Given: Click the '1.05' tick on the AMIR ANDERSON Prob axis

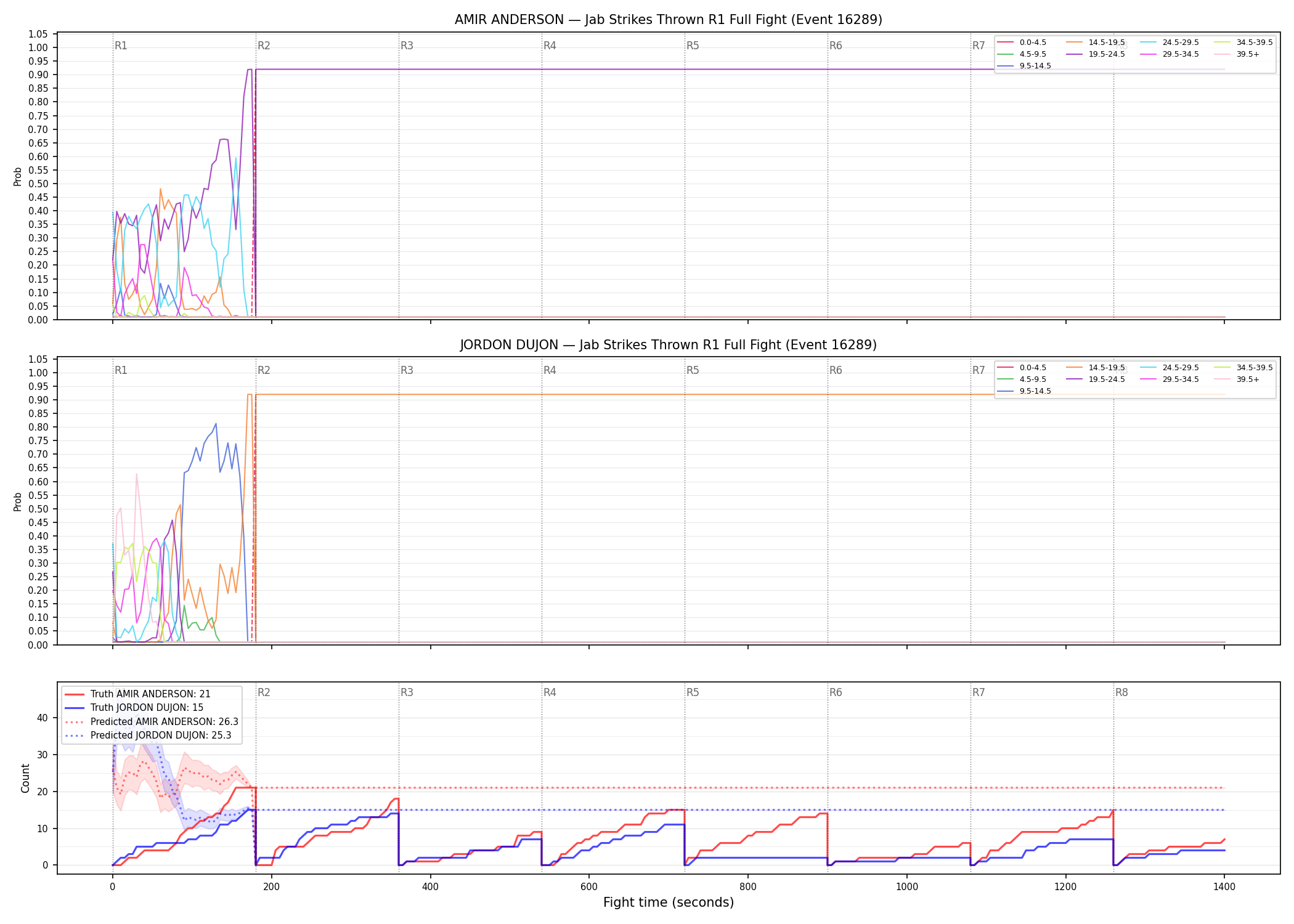Looking at the screenshot, I should tap(38, 34).
